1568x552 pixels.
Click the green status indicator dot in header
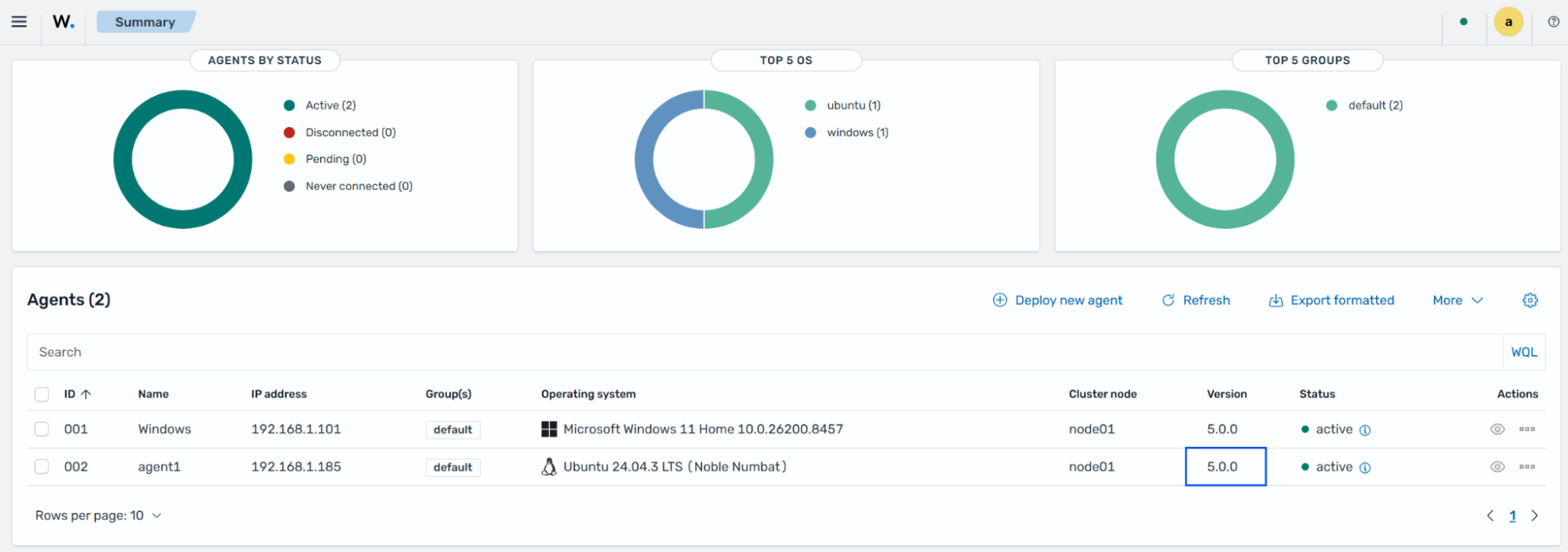pyautogui.click(x=1464, y=22)
